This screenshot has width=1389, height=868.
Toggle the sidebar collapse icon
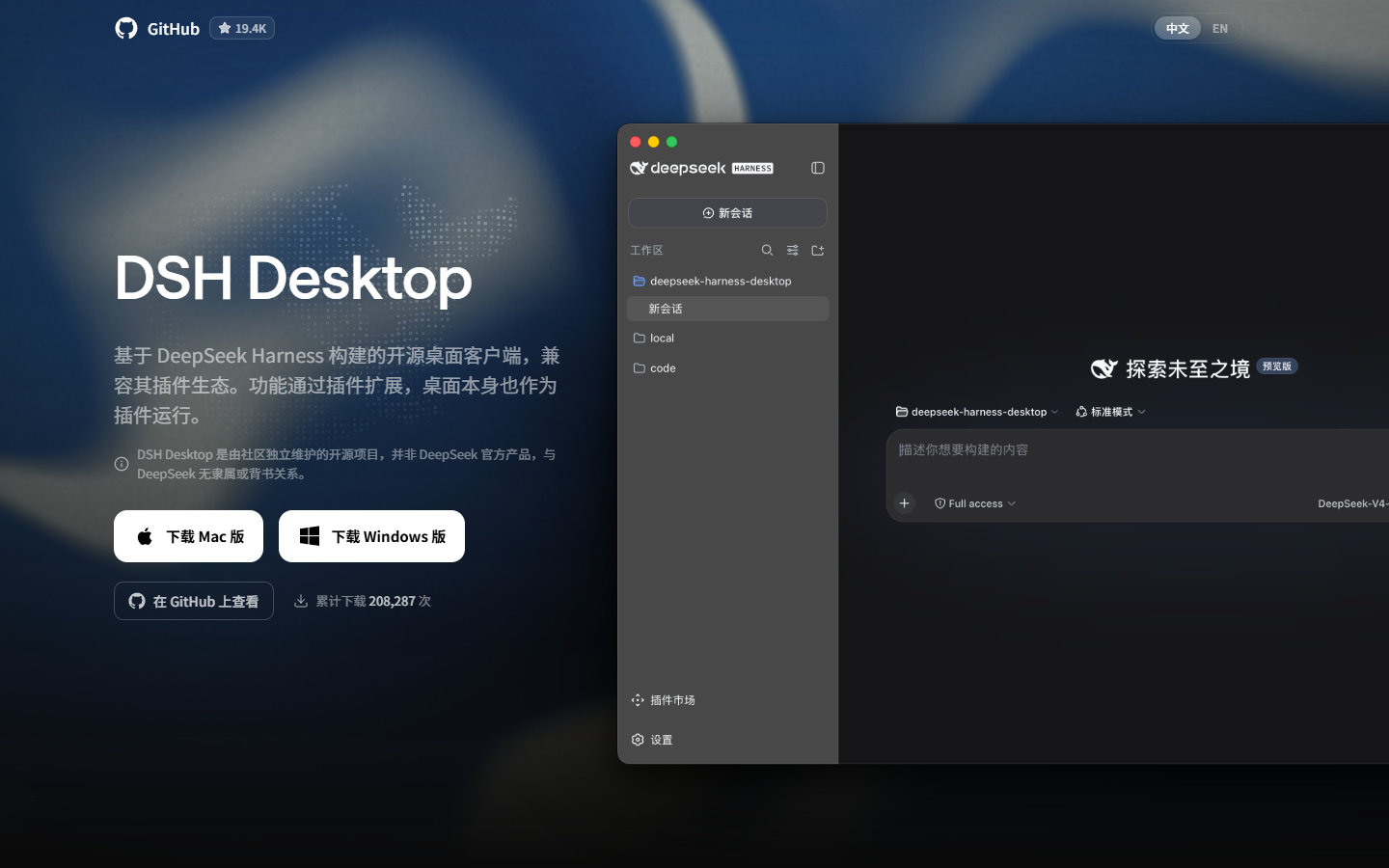[818, 168]
